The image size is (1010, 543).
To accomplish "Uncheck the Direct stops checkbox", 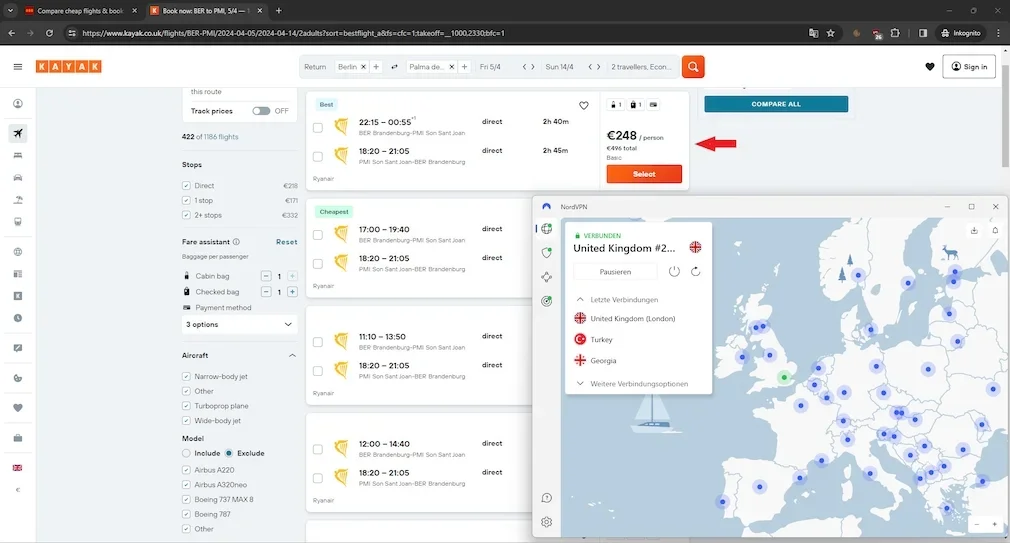I will point(186,186).
